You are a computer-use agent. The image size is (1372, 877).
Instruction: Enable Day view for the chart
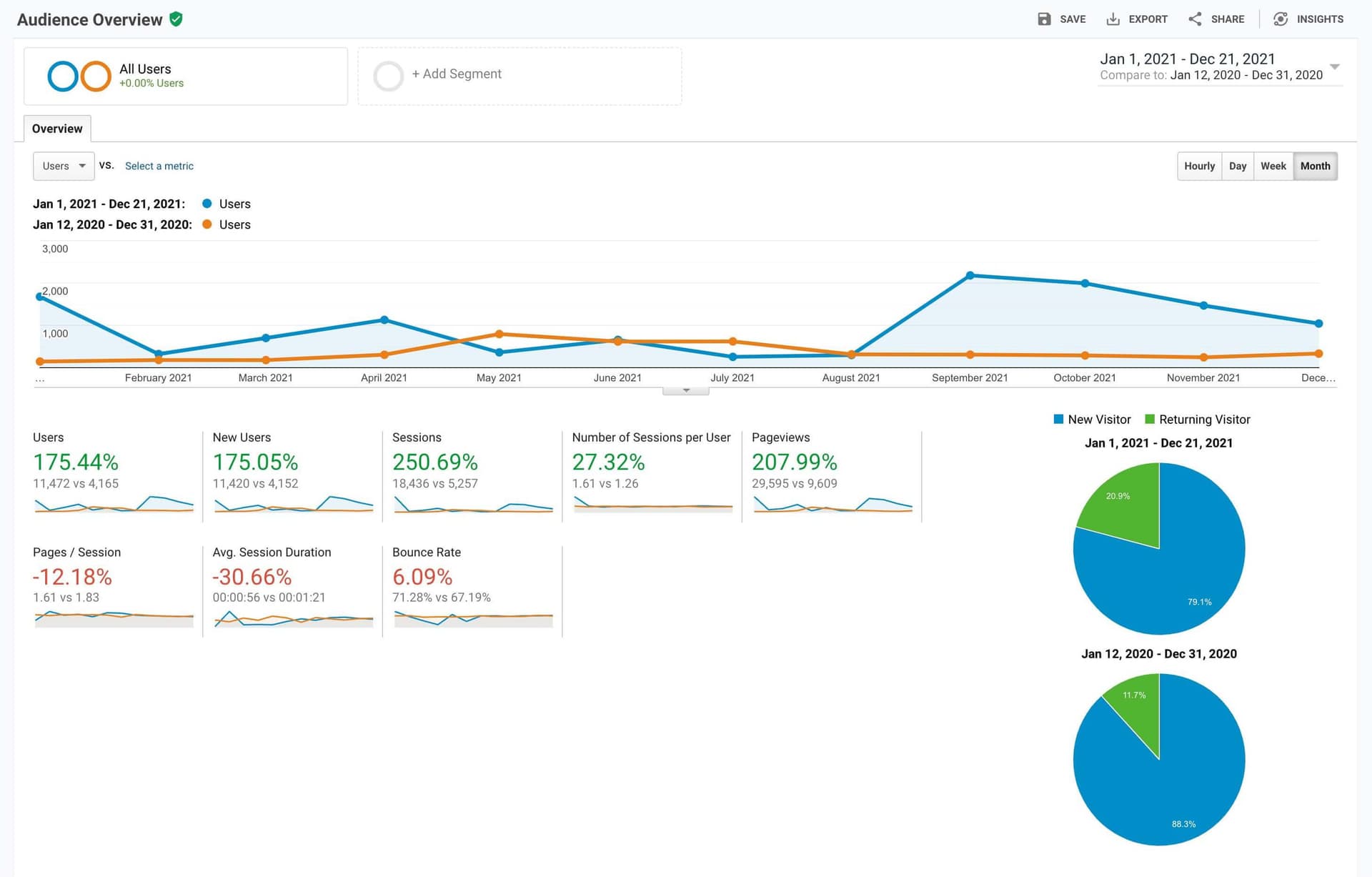click(1238, 166)
